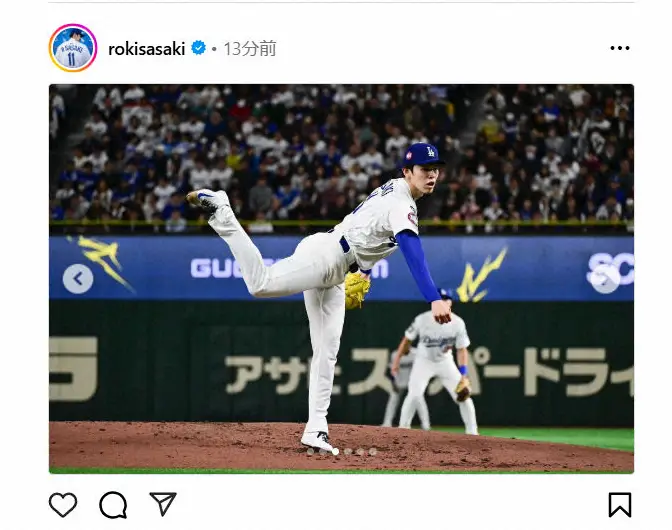Viewport: 672px width, 530px height.
Task: Click the 13分前 timestamp
Action: 250,48
